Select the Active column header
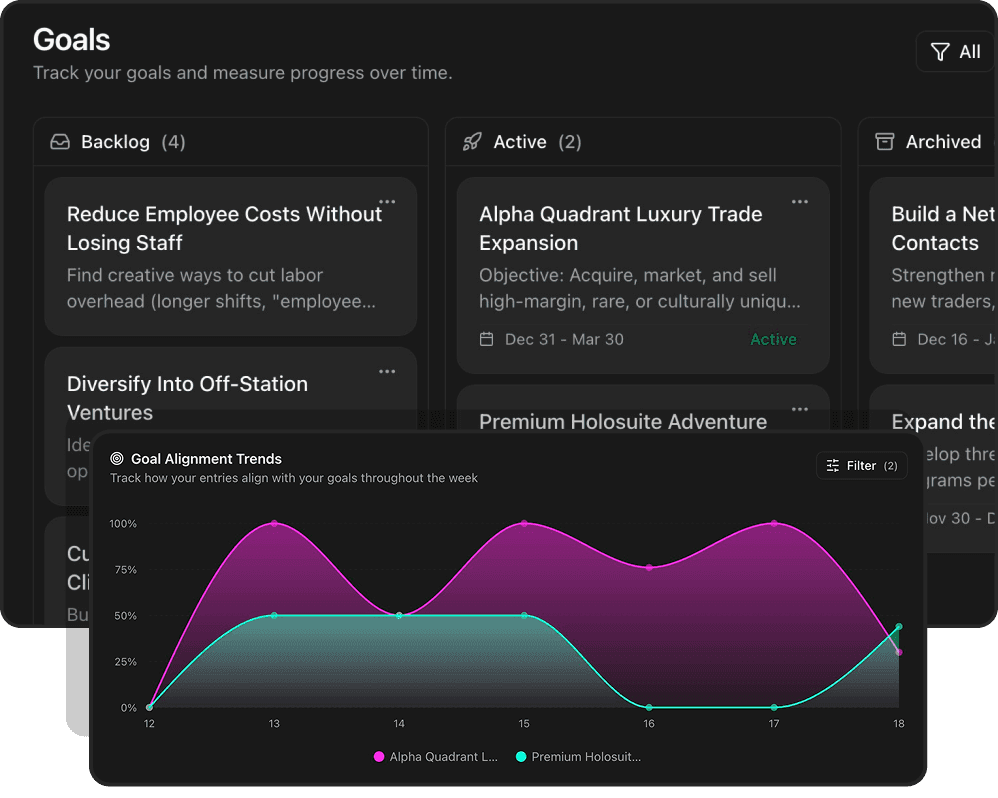Screen dimensions: 998x798 pyautogui.click(x=520, y=142)
